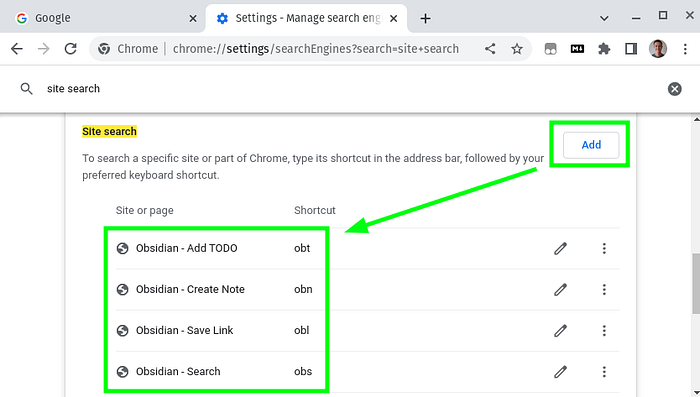Click the MD extension icon in the toolbar
Image resolution: width=700 pixels, height=397 pixels.
pos(577,49)
